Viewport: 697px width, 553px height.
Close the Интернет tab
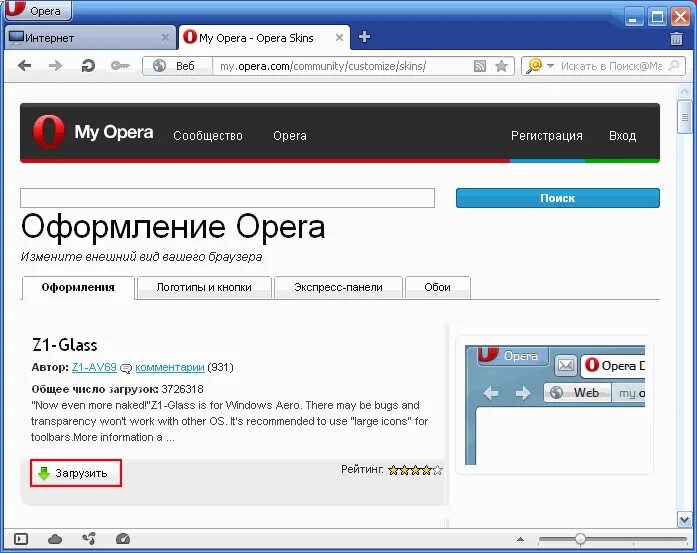tap(165, 38)
